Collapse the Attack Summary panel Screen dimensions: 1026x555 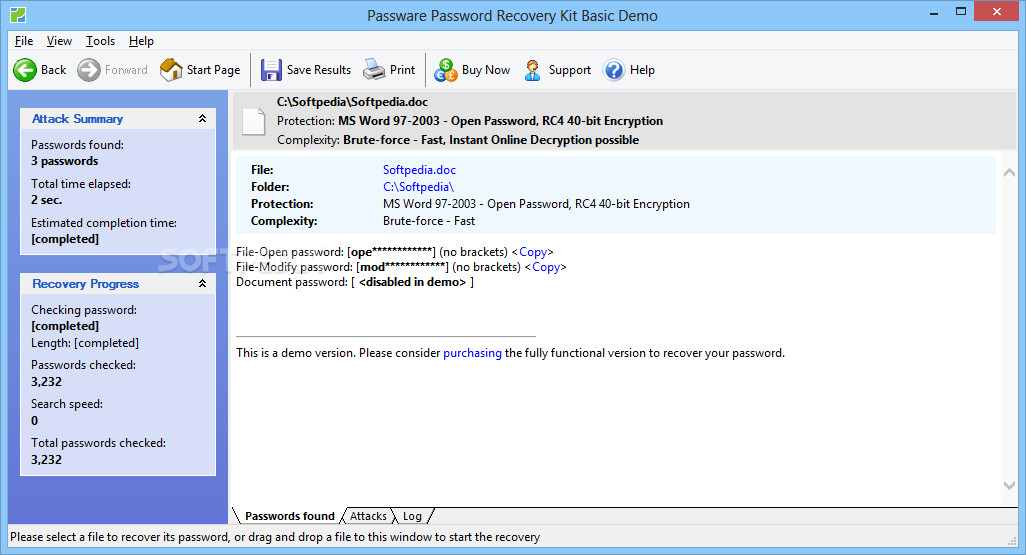click(x=202, y=118)
